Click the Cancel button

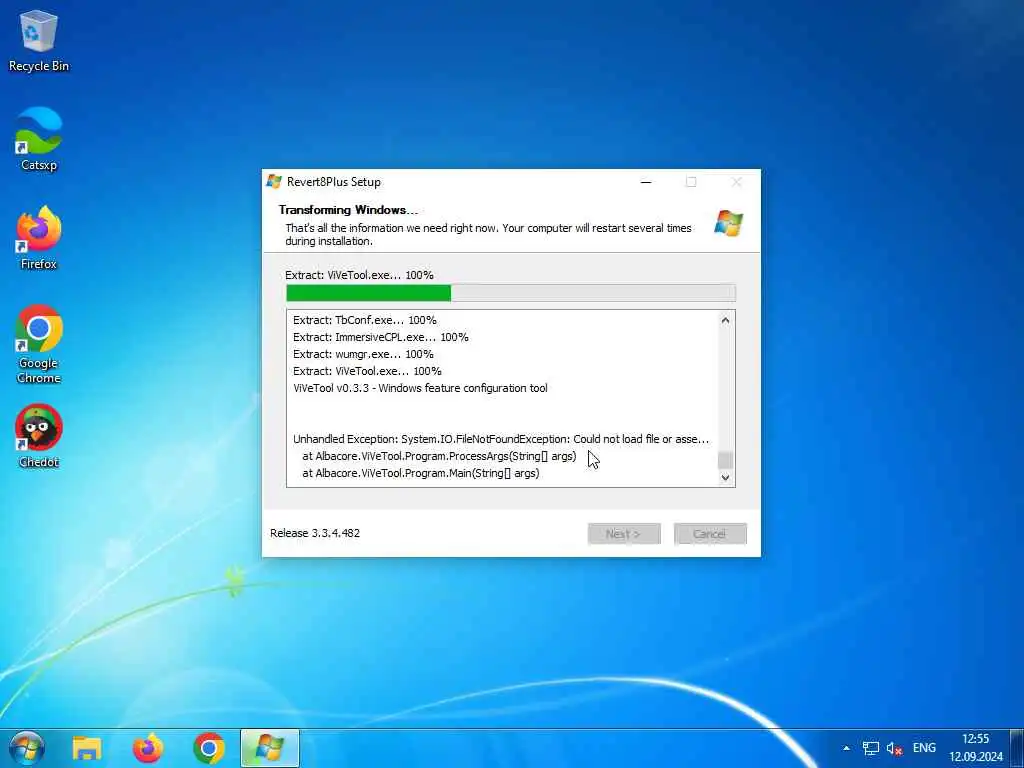pyautogui.click(x=710, y=534)
